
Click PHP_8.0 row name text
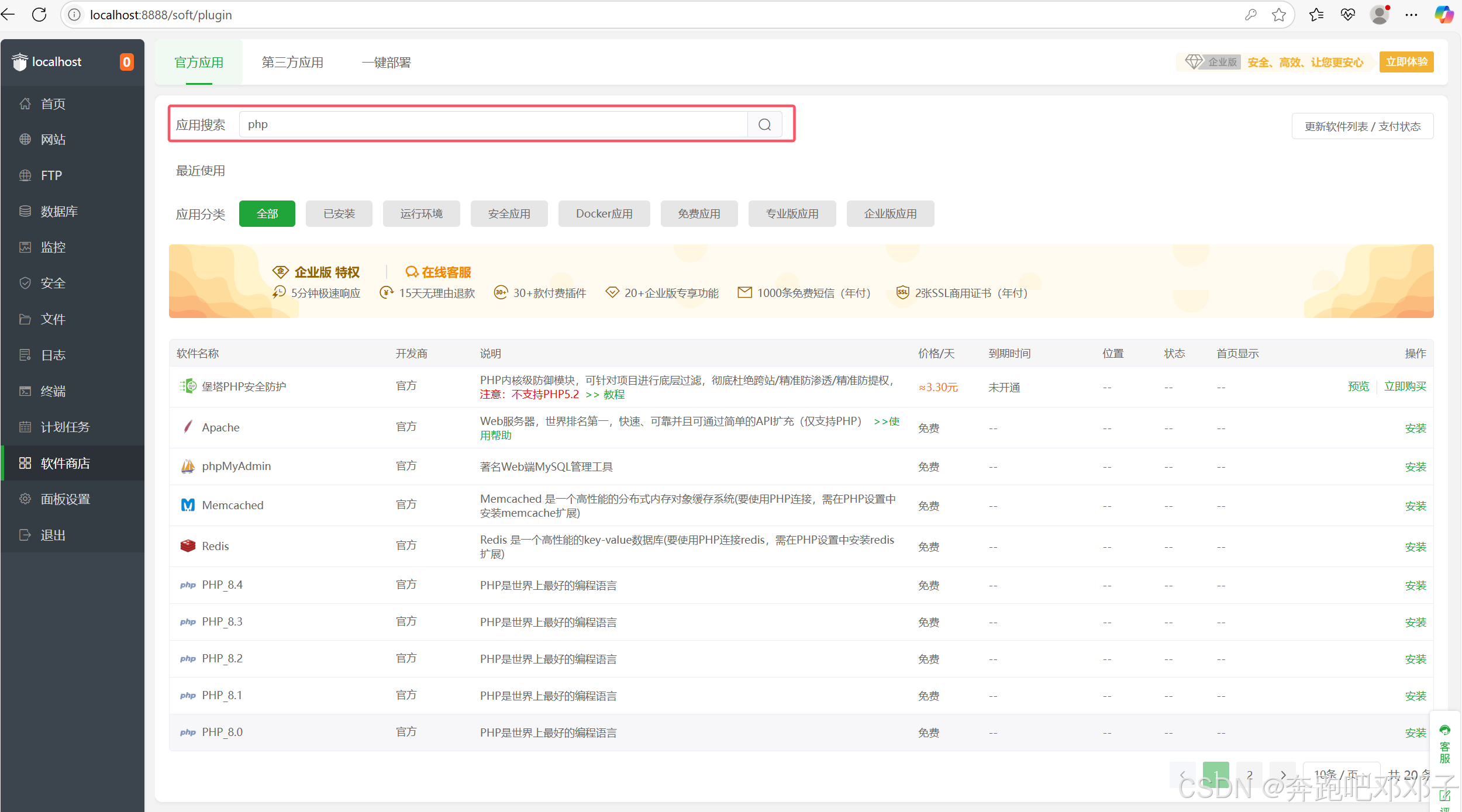[222, 732]
